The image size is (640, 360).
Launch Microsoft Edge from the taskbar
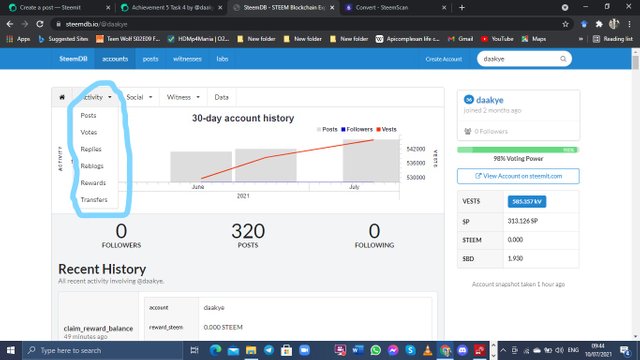pos(215,350)
